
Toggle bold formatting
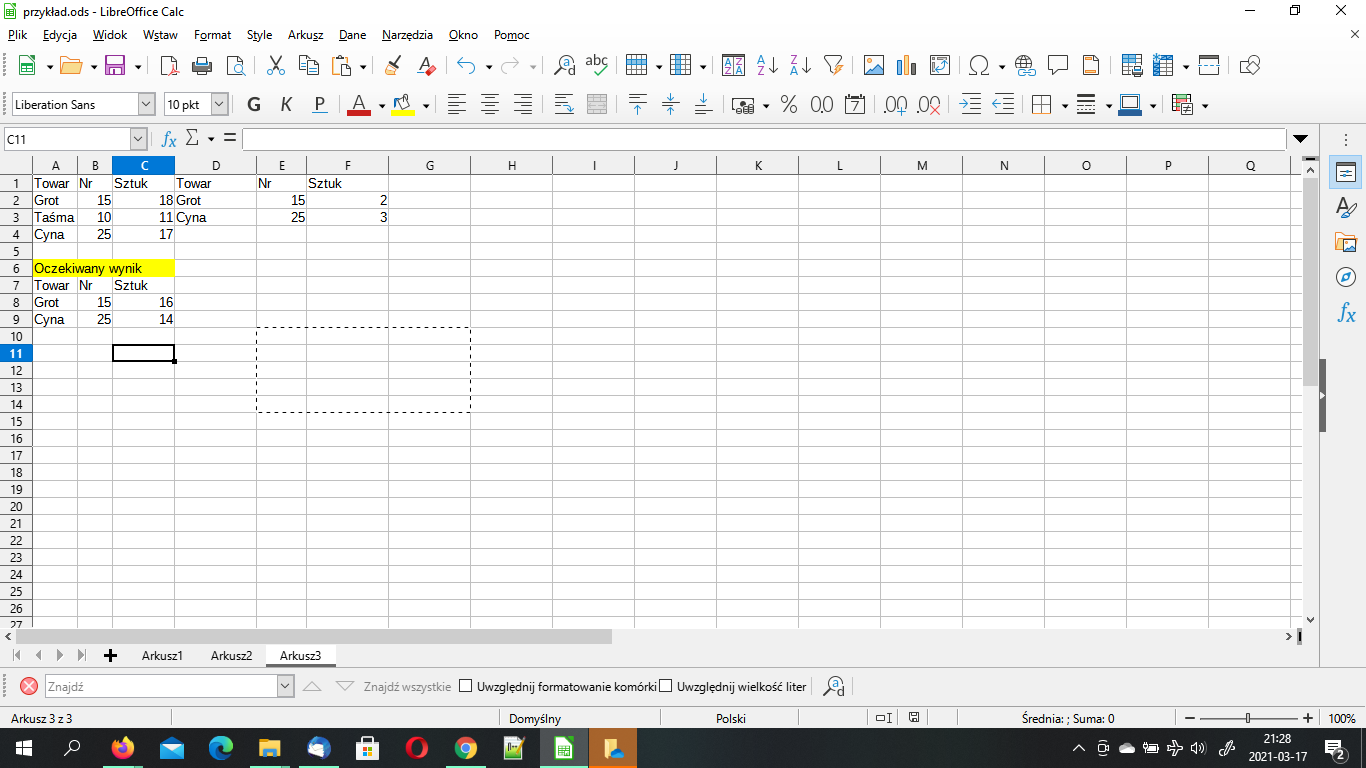pos(253,104)
